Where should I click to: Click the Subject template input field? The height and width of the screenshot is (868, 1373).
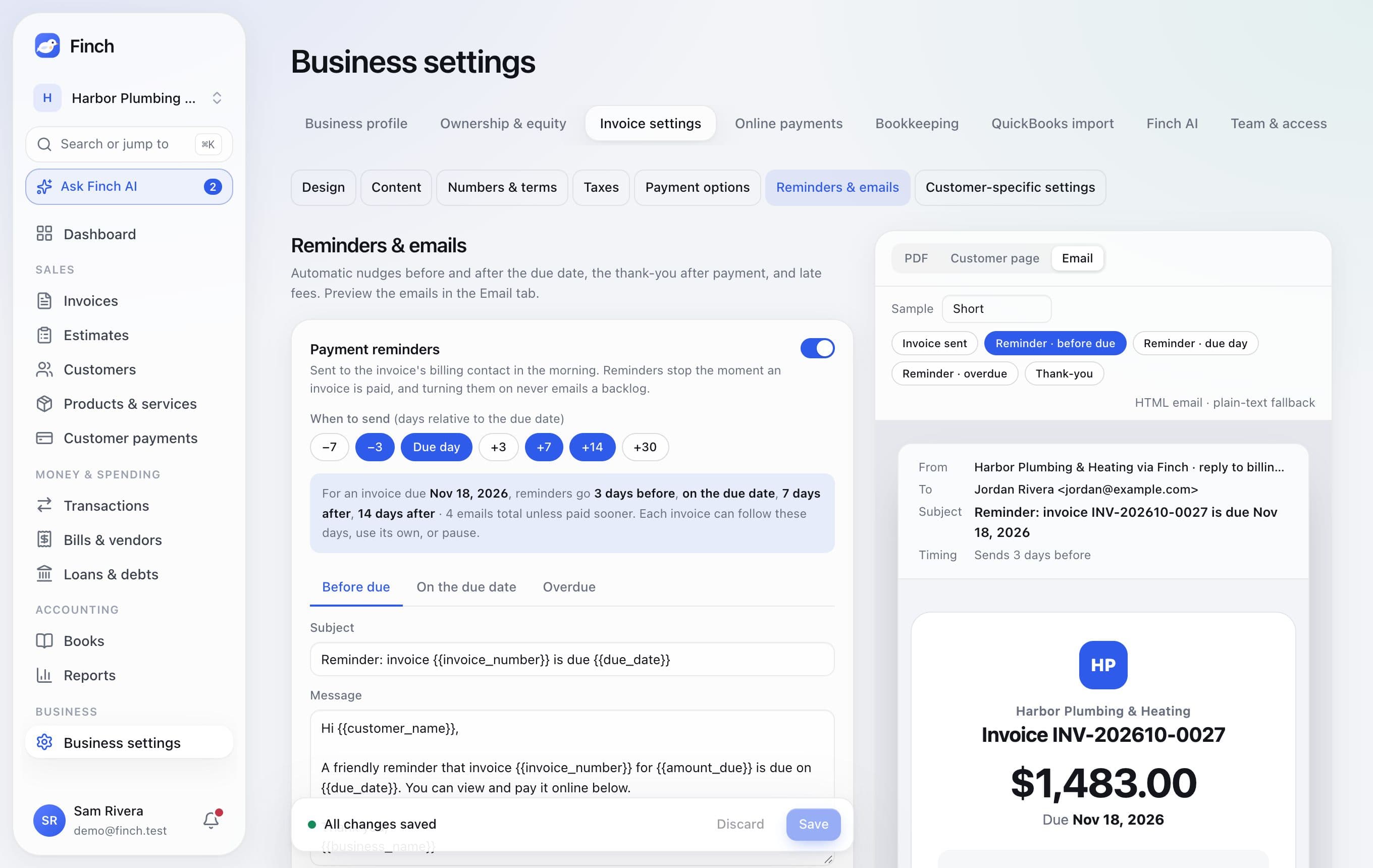coord(572,660)
